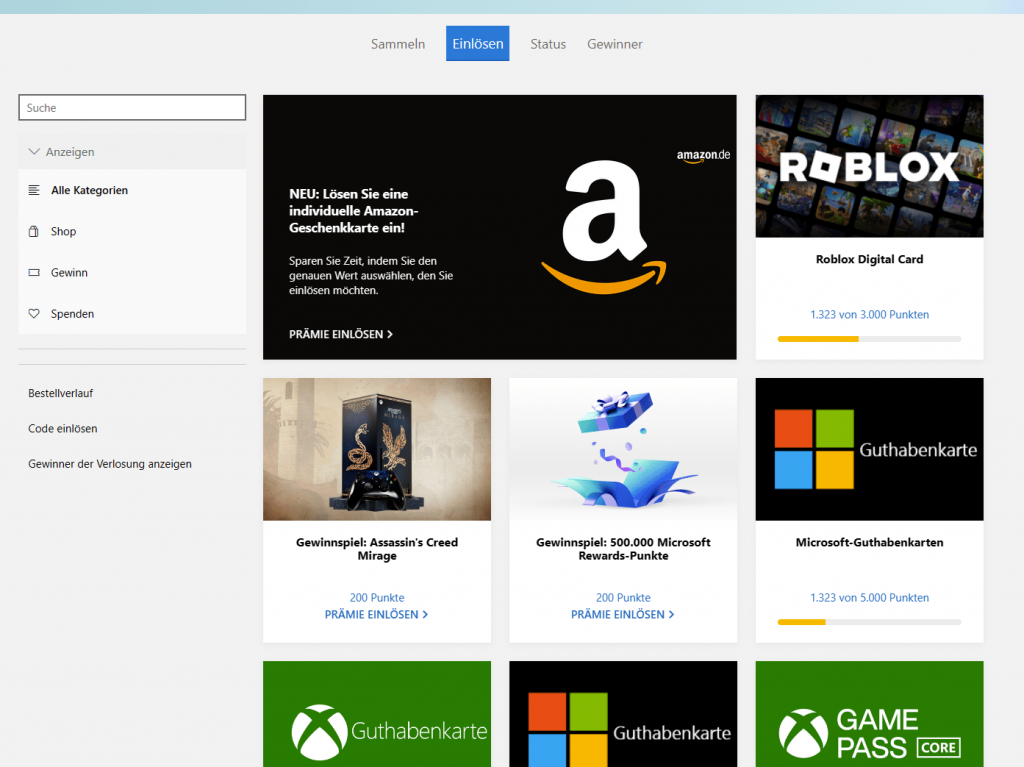
Task: Open Code einlösen link
Action: coord(63,429)
